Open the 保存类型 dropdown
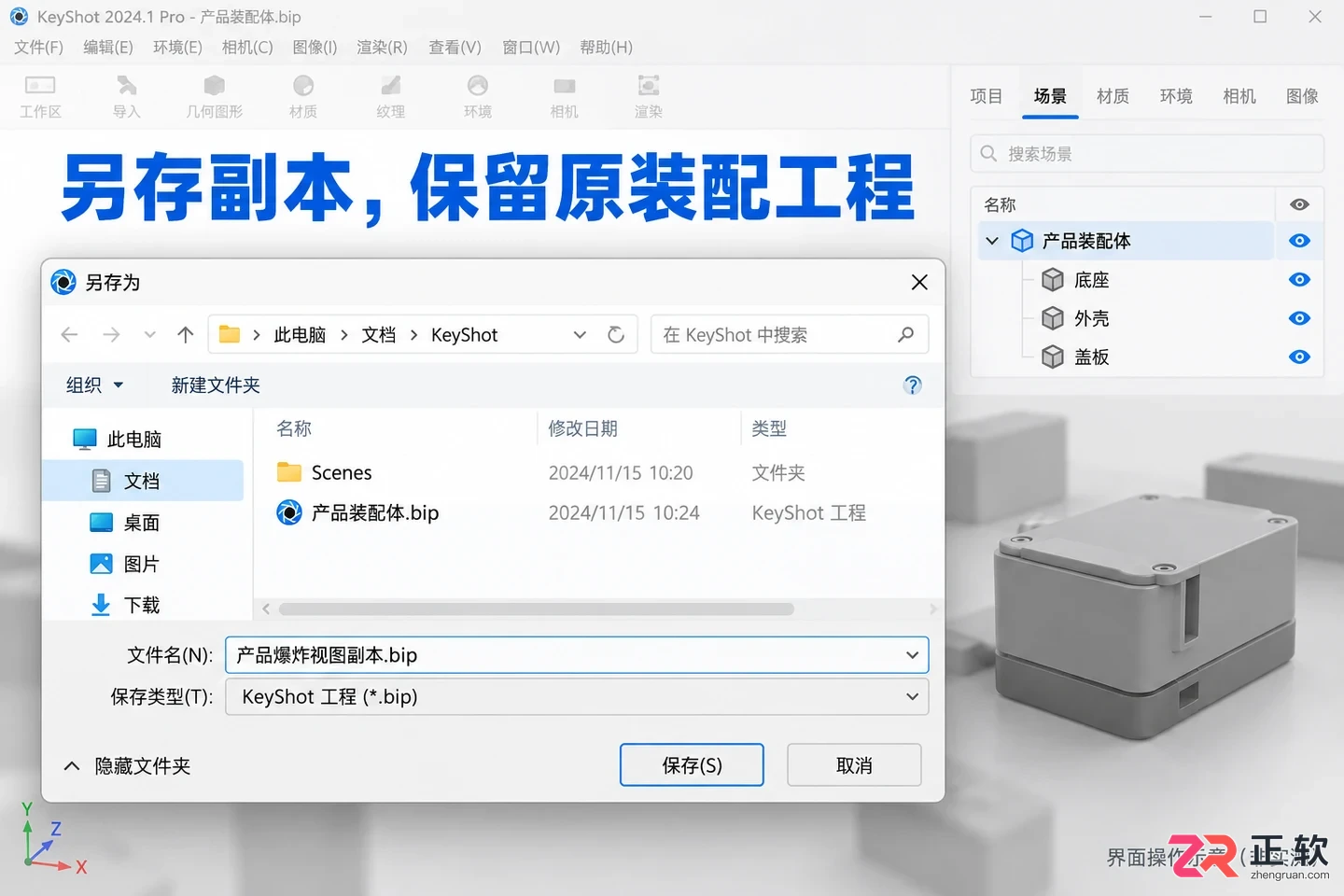The width and height of the screenshot is (1344, 896). (x=912, y=696)
